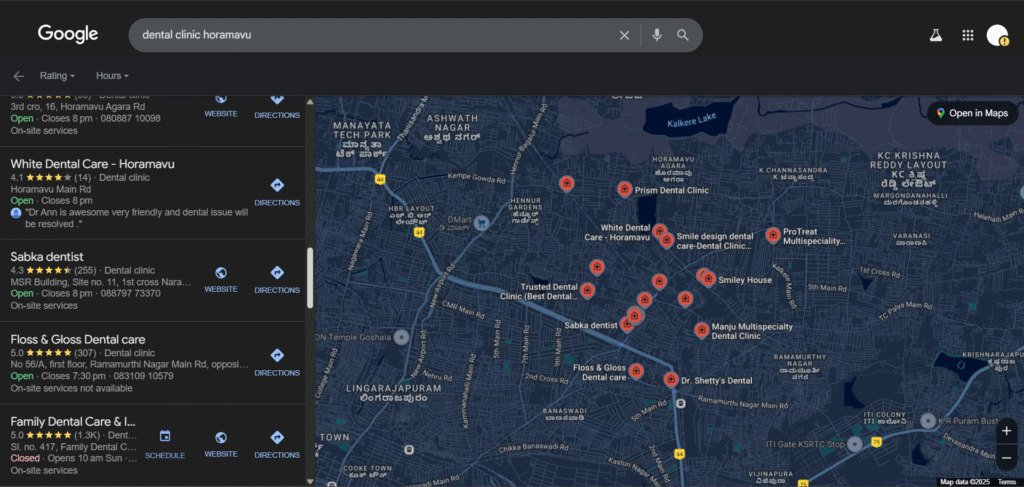Open the Google apps grid
The image size is (1024, 487).
967,35
